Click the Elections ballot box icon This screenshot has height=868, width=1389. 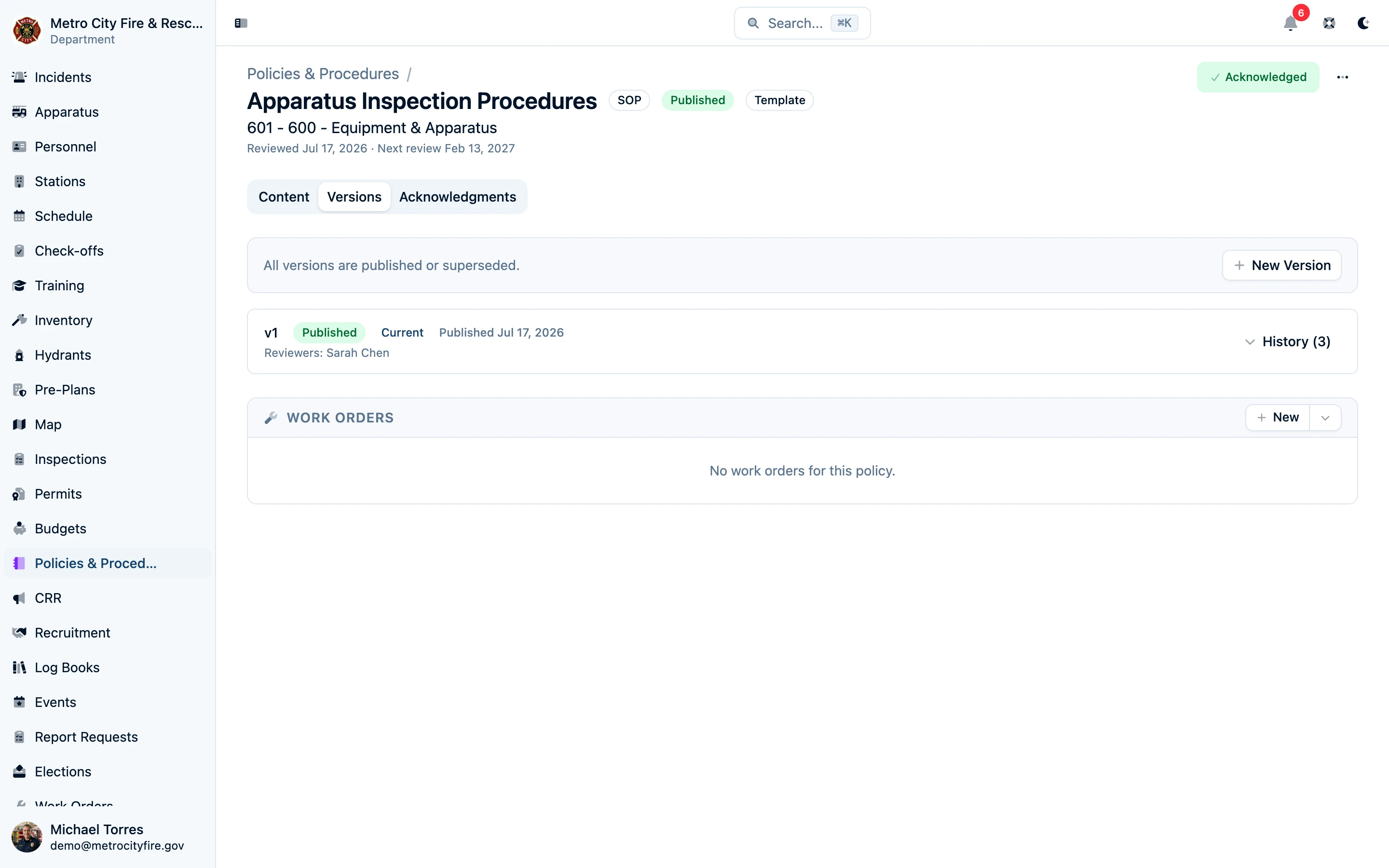[19, 772]
